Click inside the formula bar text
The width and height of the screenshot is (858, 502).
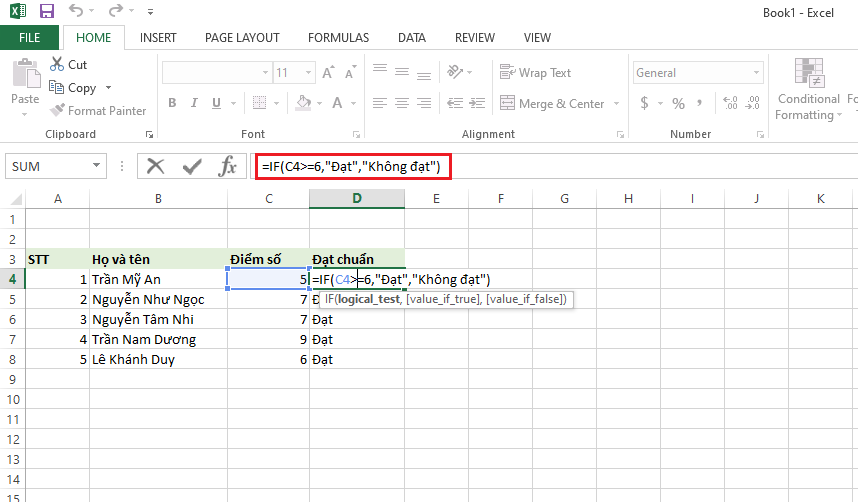point(351,166)
